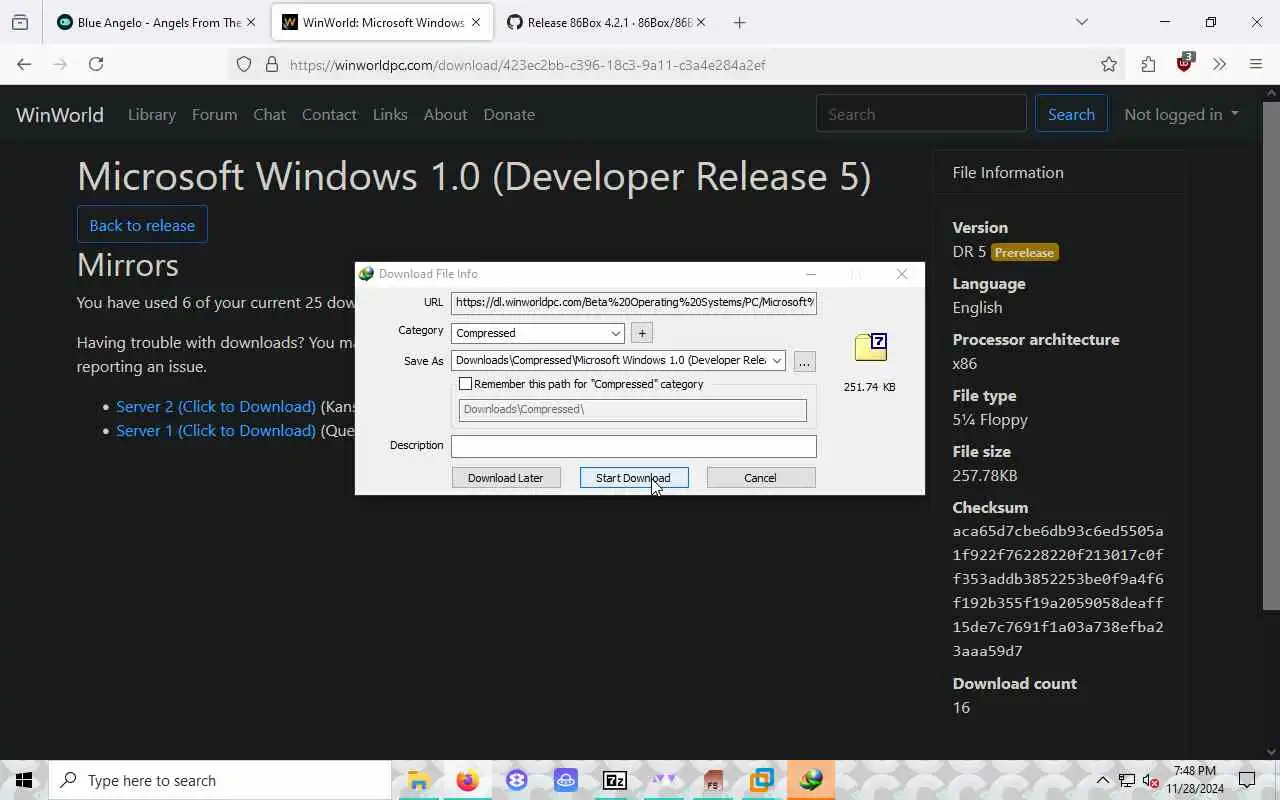This screenshot has height=800, width=1280.
Task: Switch to Blue Angelo tab
Action: coord(157,22)
